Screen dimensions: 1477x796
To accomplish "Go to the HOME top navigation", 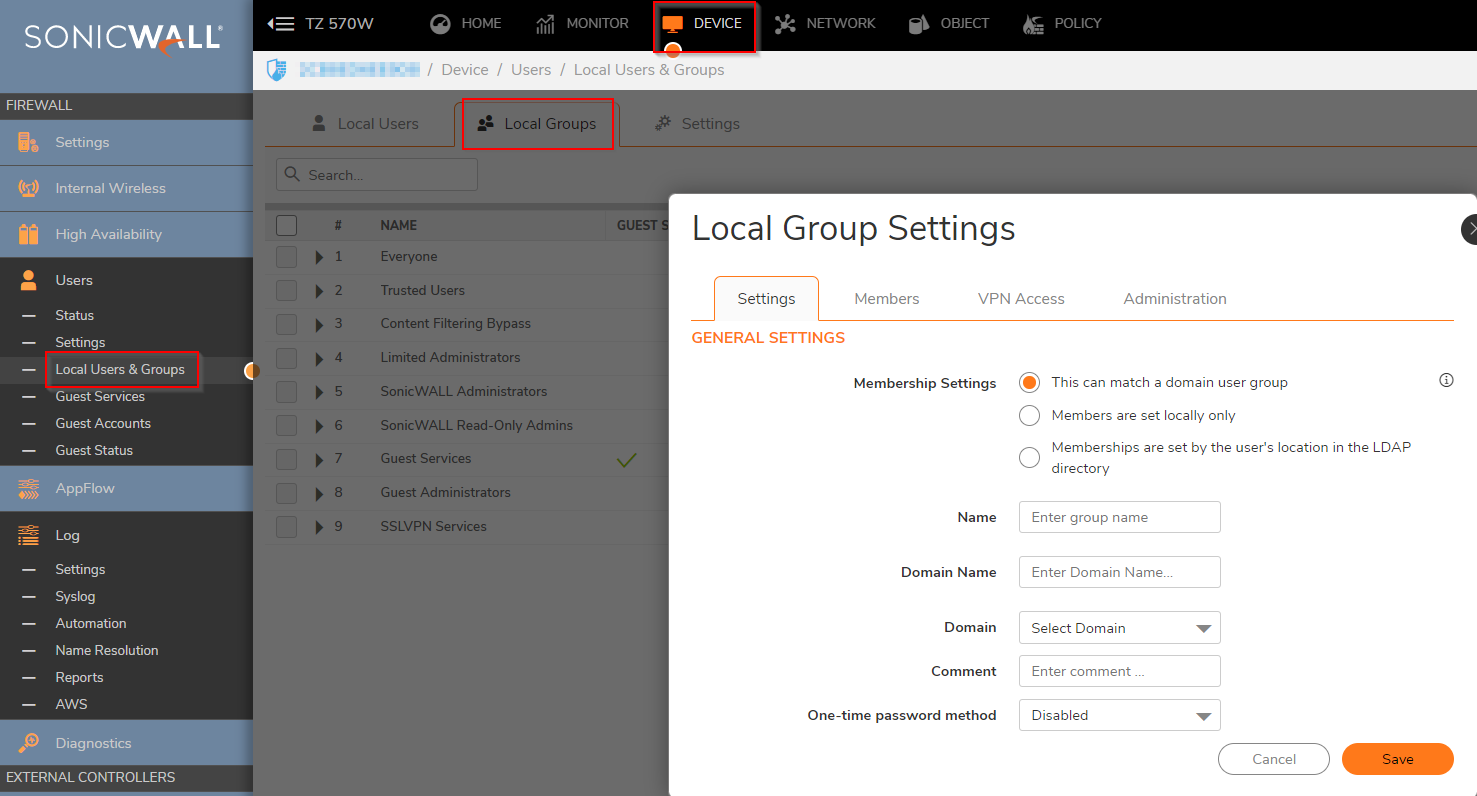I will (466, 23).
